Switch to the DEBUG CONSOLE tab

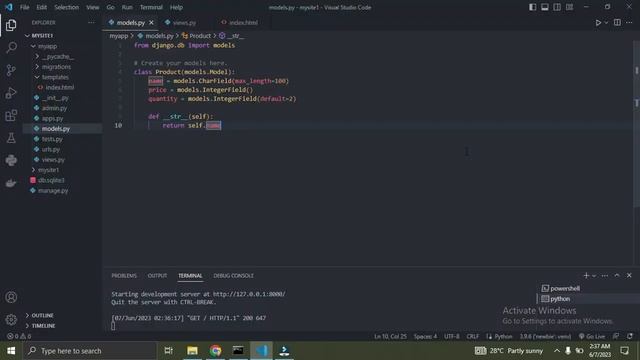(x=233, y=276)
